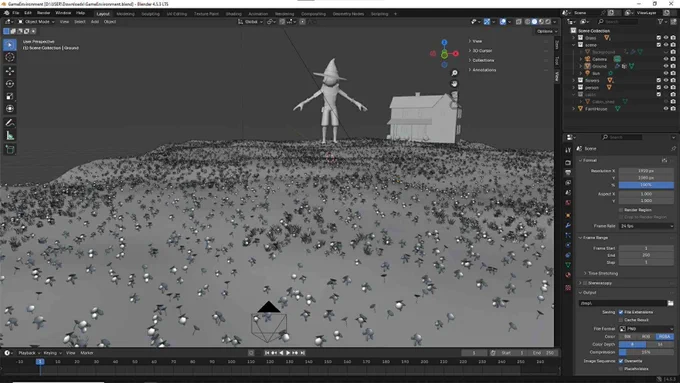Expand the Time Stretching section
The height and width of the screenshot is (383, 680).
point(603,273)
